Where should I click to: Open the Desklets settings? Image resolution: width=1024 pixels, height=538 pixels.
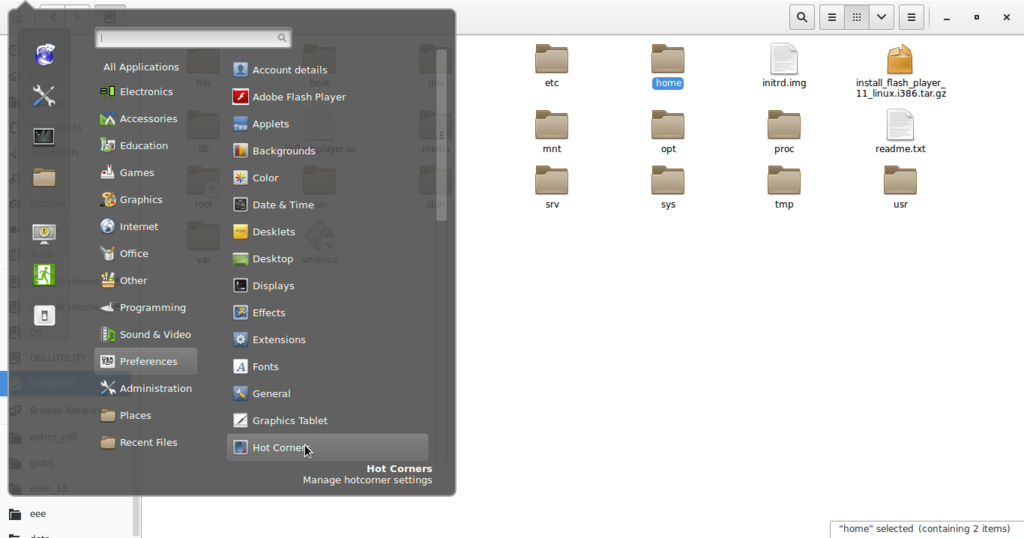(327, 232)
